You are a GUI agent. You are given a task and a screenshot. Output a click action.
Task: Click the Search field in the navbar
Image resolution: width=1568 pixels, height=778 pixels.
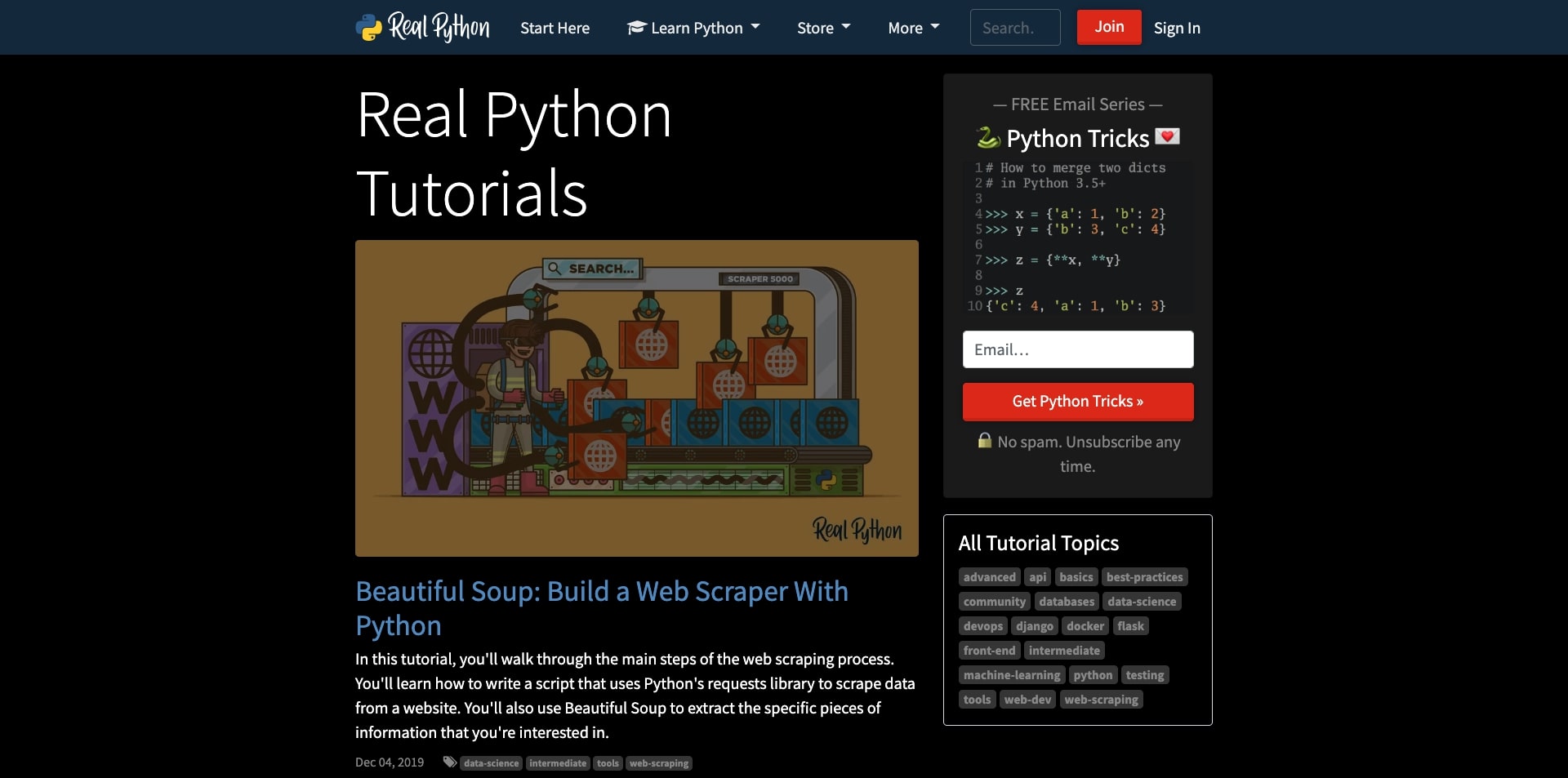1014,27
